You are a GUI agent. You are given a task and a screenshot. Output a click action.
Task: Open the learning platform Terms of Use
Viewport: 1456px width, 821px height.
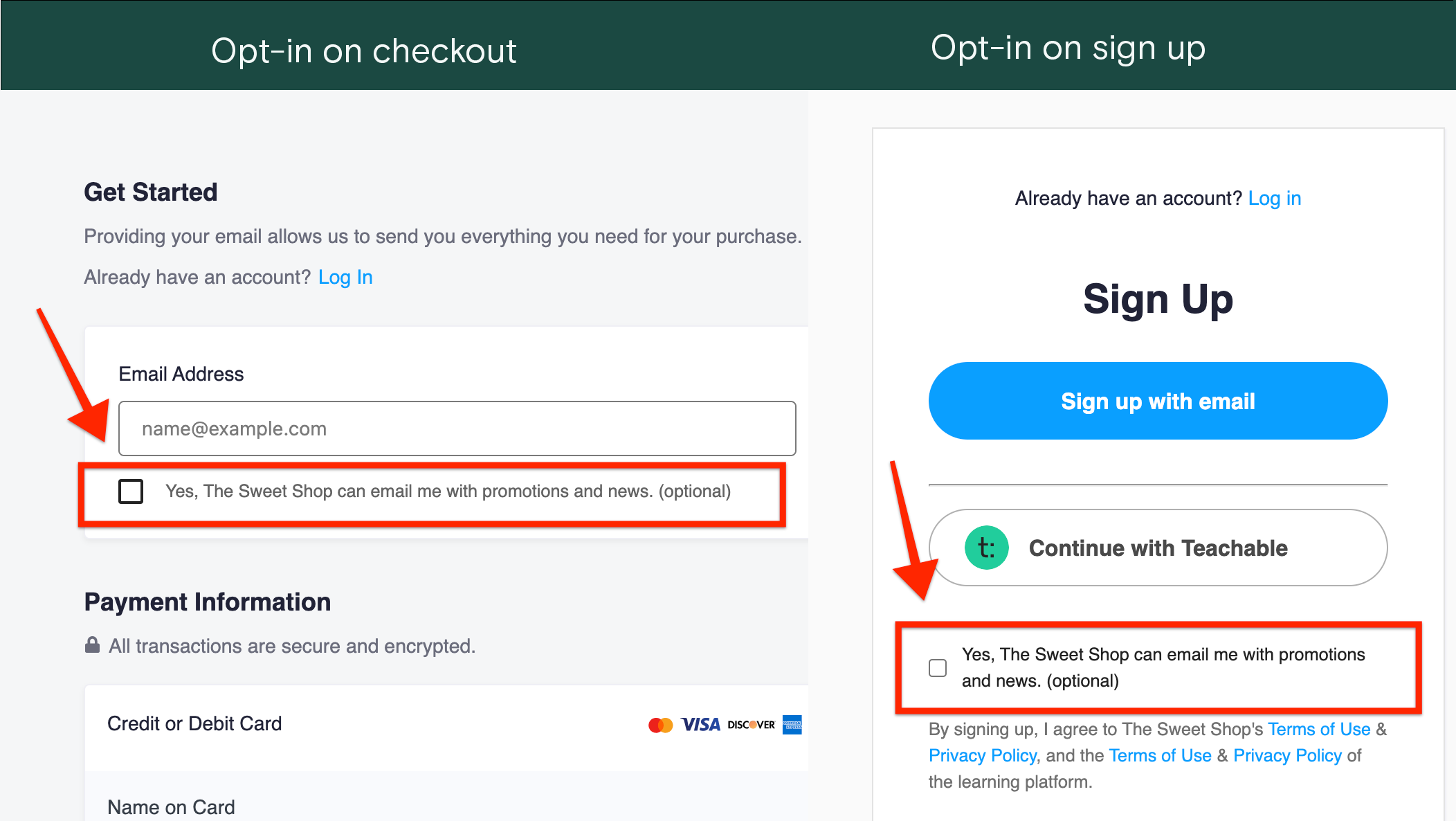click(1161, 755)
